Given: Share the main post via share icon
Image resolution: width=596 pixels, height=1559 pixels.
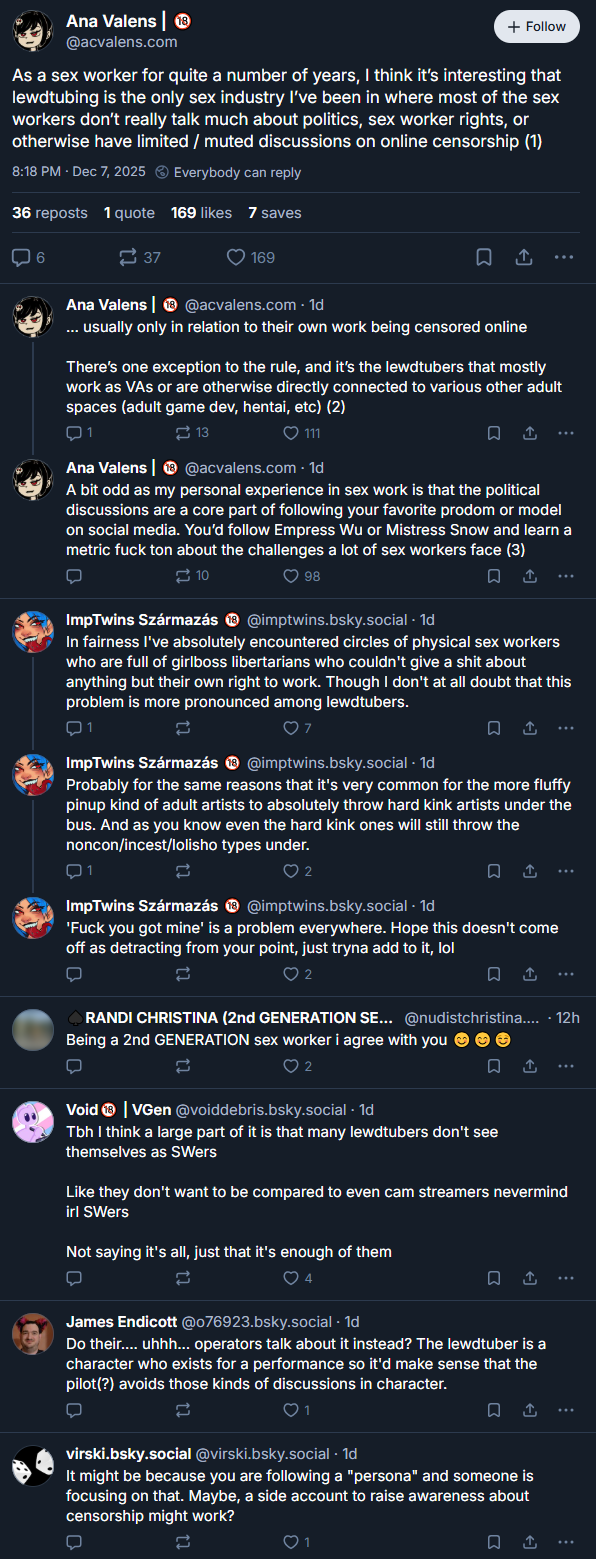Looking at the screenshot, I should click(523, 257).
